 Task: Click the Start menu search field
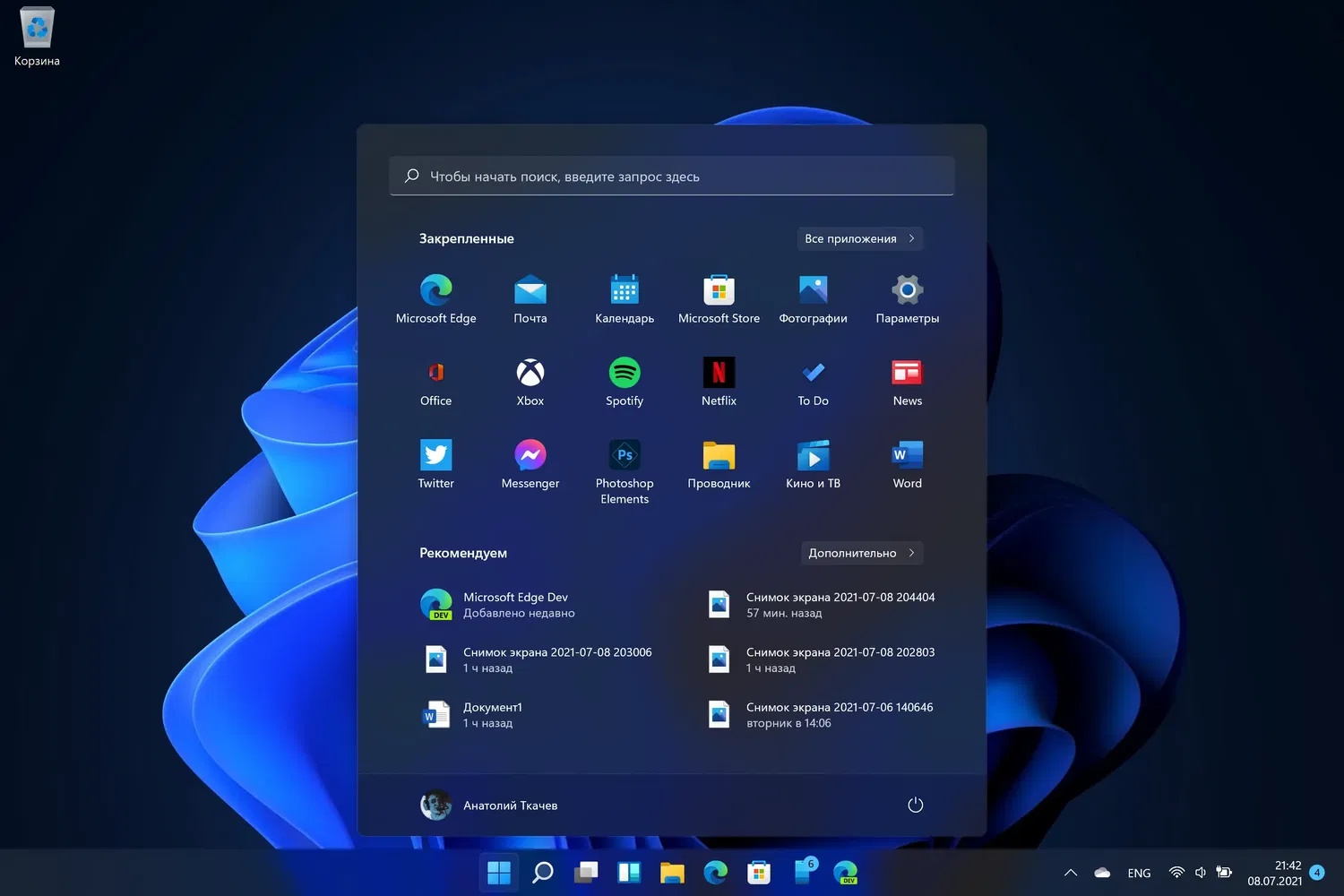pyautogui.click(x=672, y=177)
